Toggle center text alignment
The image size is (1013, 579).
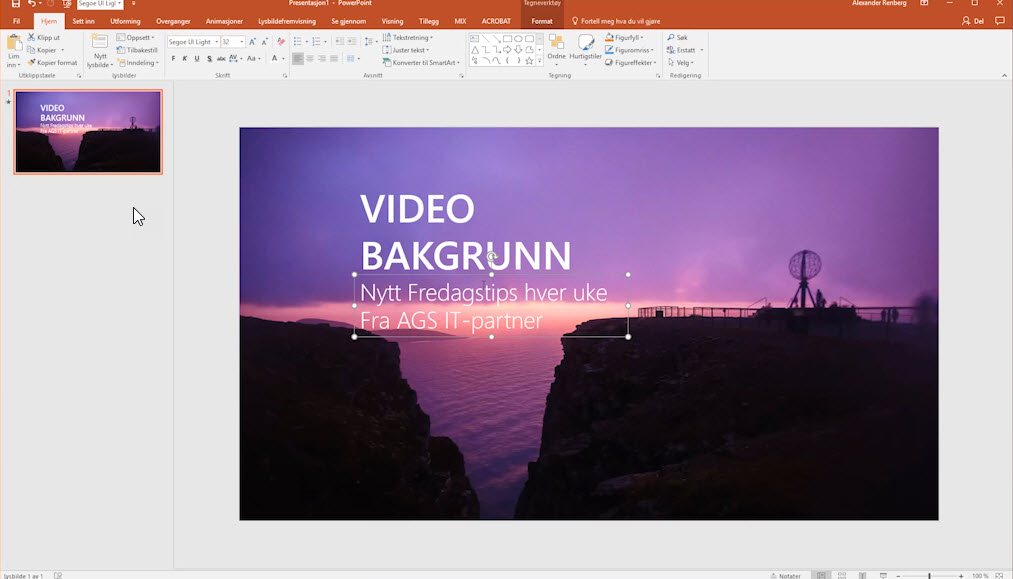point(310,59)
